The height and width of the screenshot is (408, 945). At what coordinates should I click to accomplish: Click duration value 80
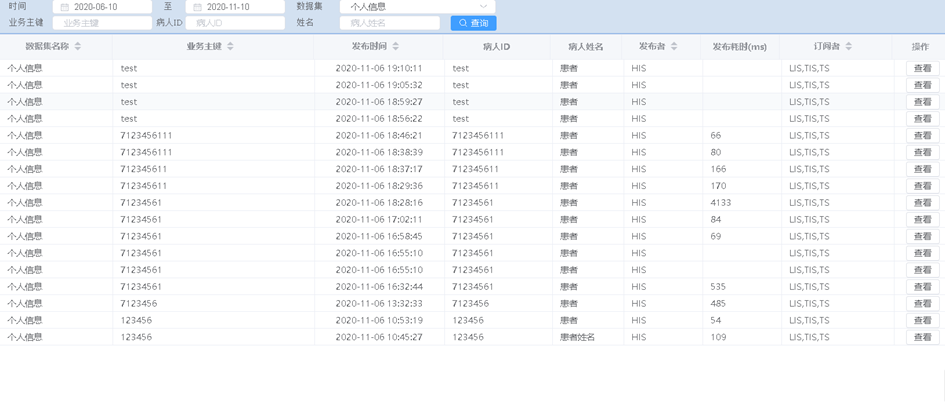point(716,152)
